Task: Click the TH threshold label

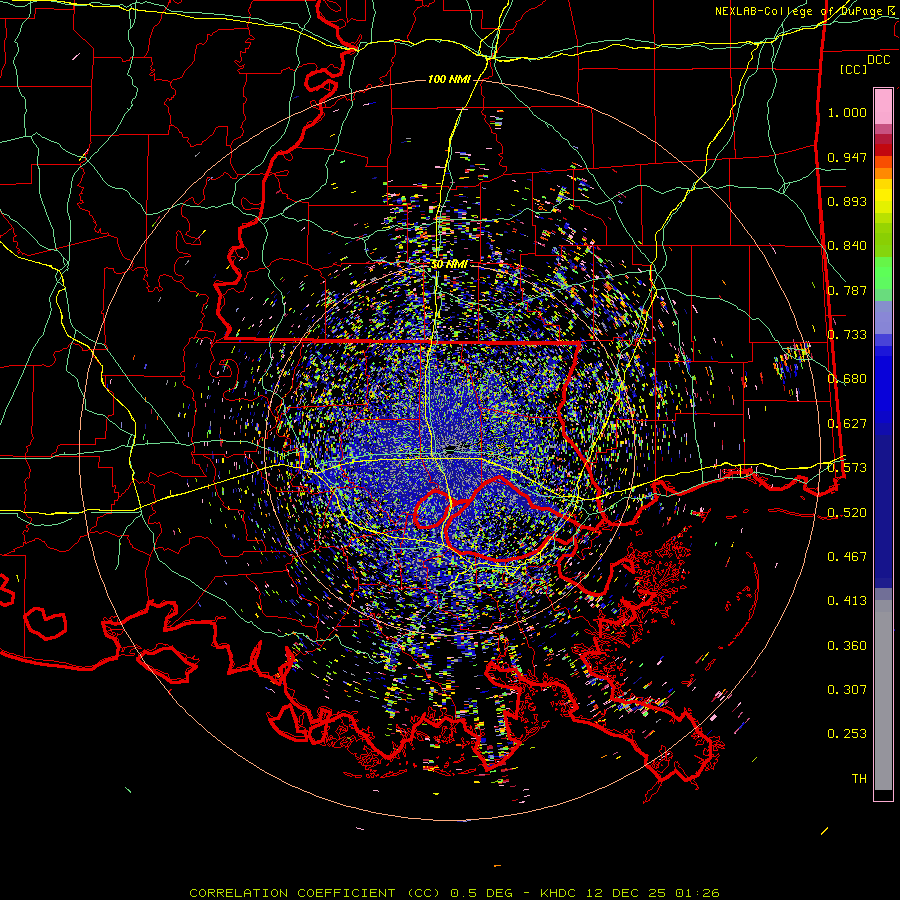Action: pos(859,779)
